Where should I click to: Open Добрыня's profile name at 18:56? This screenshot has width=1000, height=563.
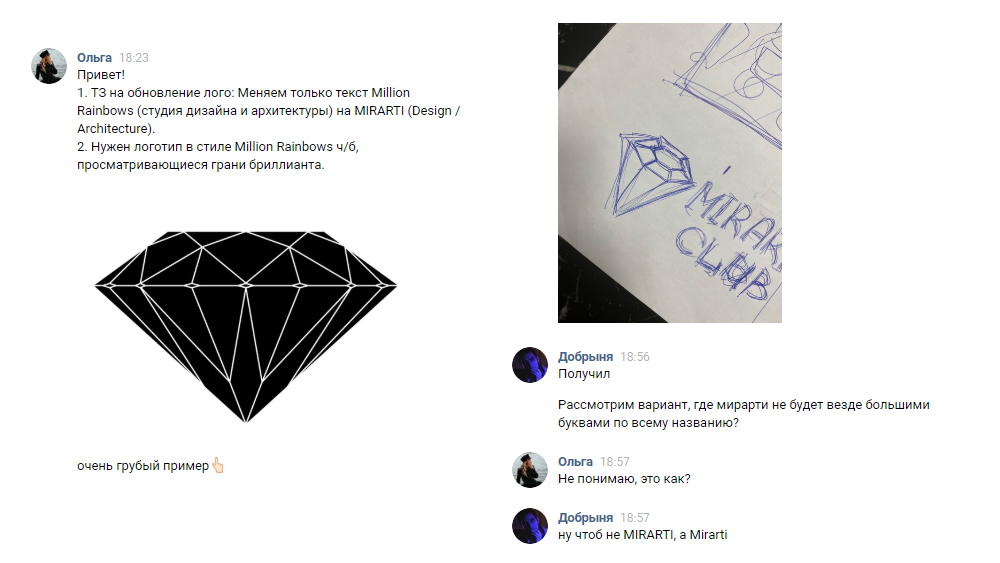pyautogui.click(x=585, y=356)
